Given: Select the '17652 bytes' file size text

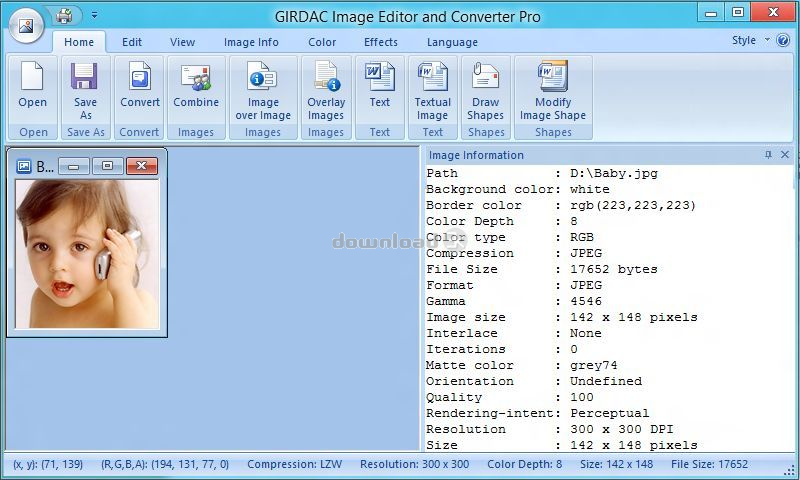Looking at the screenshot, I should pyautogui.click(x=614, y=269).
